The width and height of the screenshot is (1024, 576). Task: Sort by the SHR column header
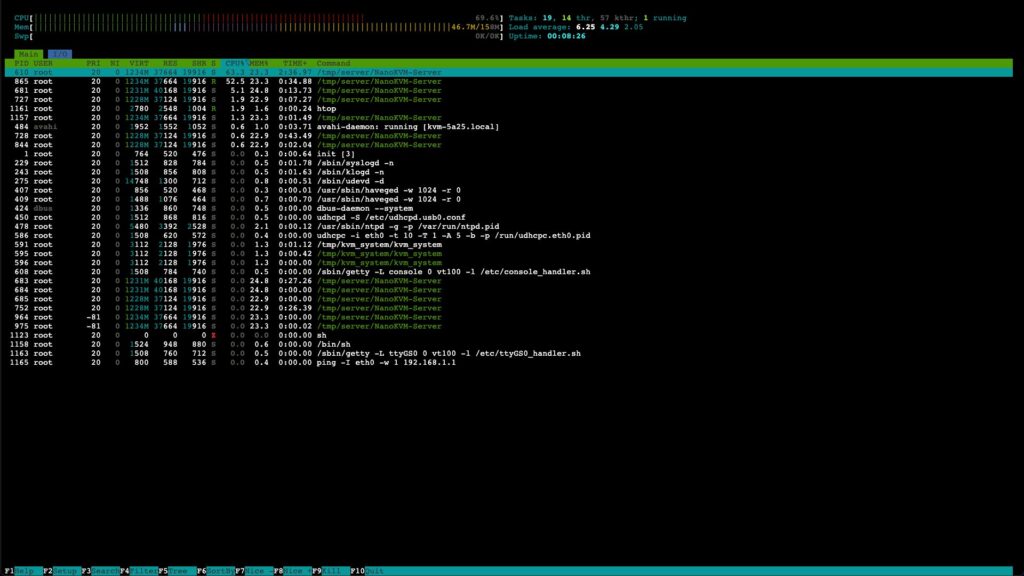[199, 63]
